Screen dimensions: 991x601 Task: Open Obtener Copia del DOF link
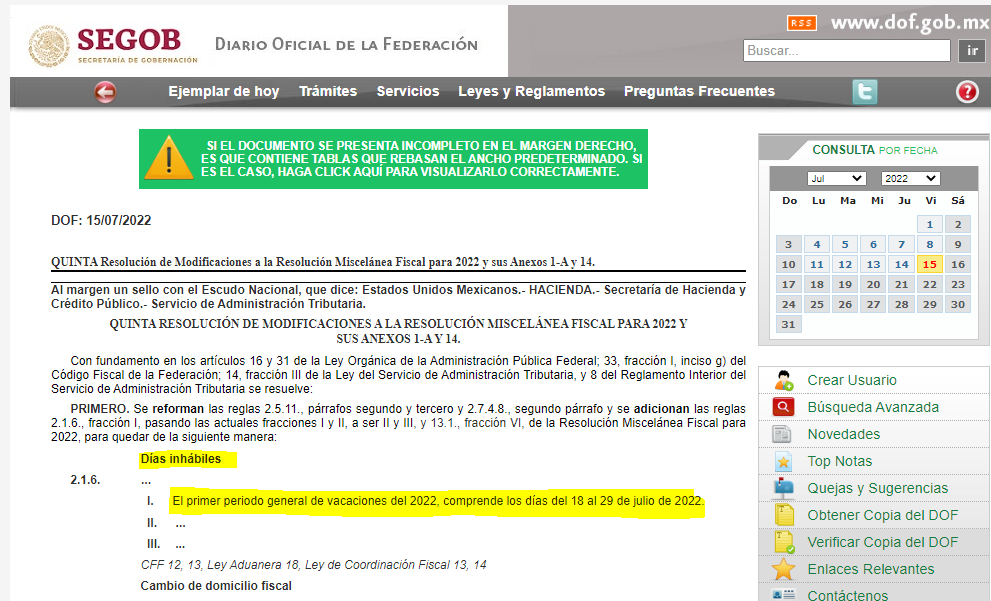tap(883, 516)
